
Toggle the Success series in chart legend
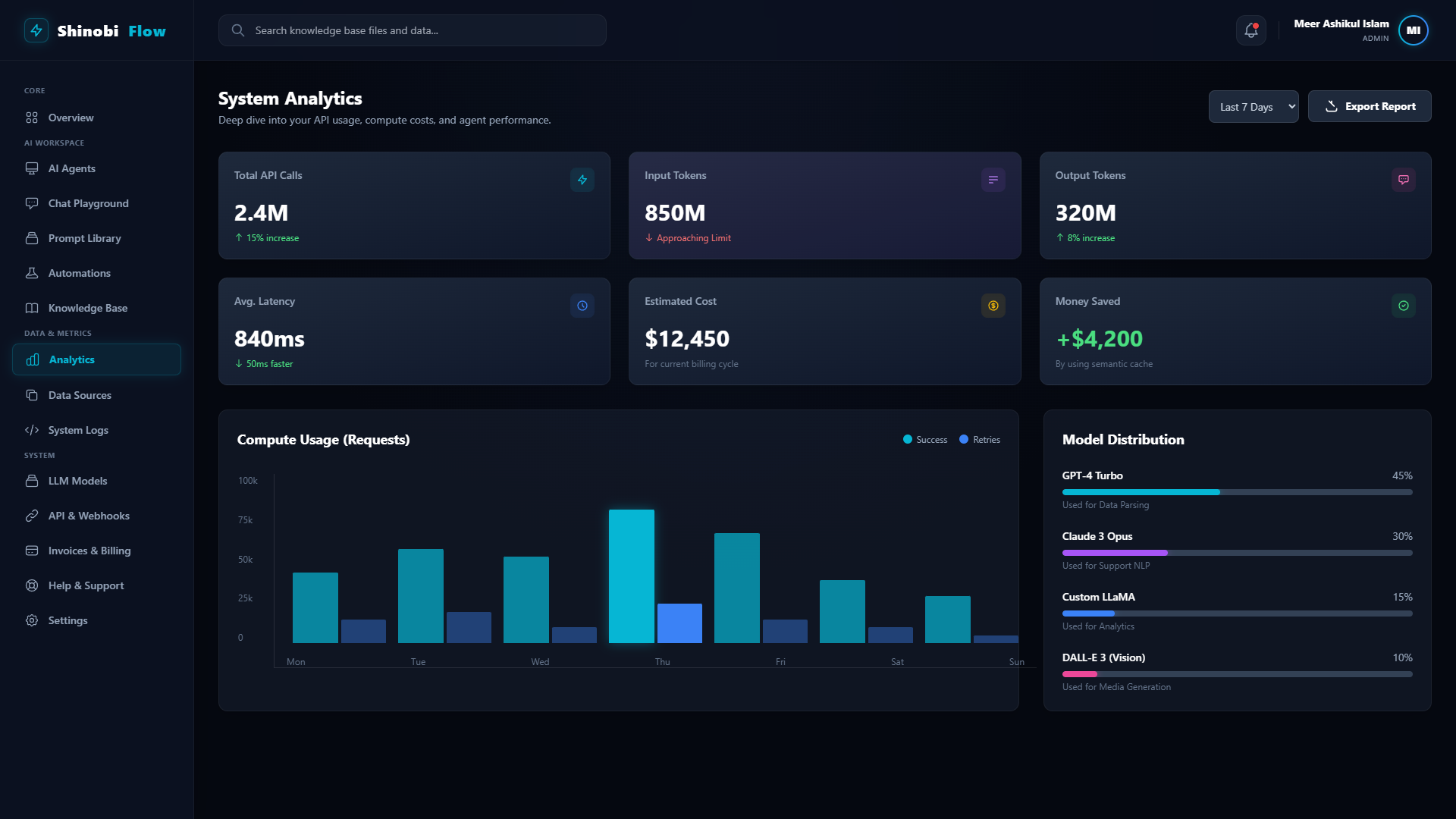(925, 440)
